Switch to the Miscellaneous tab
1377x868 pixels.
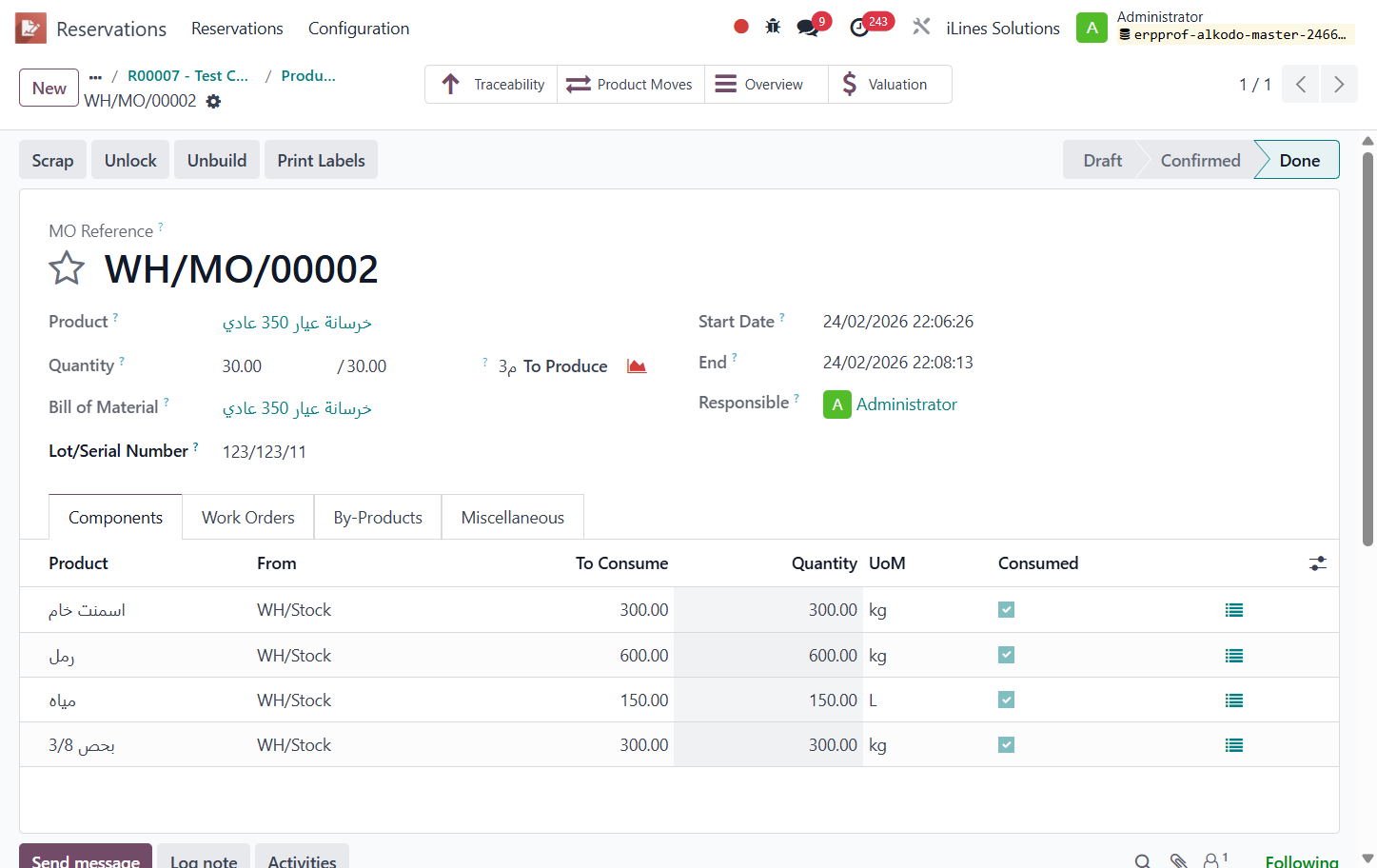click(513, 517)
